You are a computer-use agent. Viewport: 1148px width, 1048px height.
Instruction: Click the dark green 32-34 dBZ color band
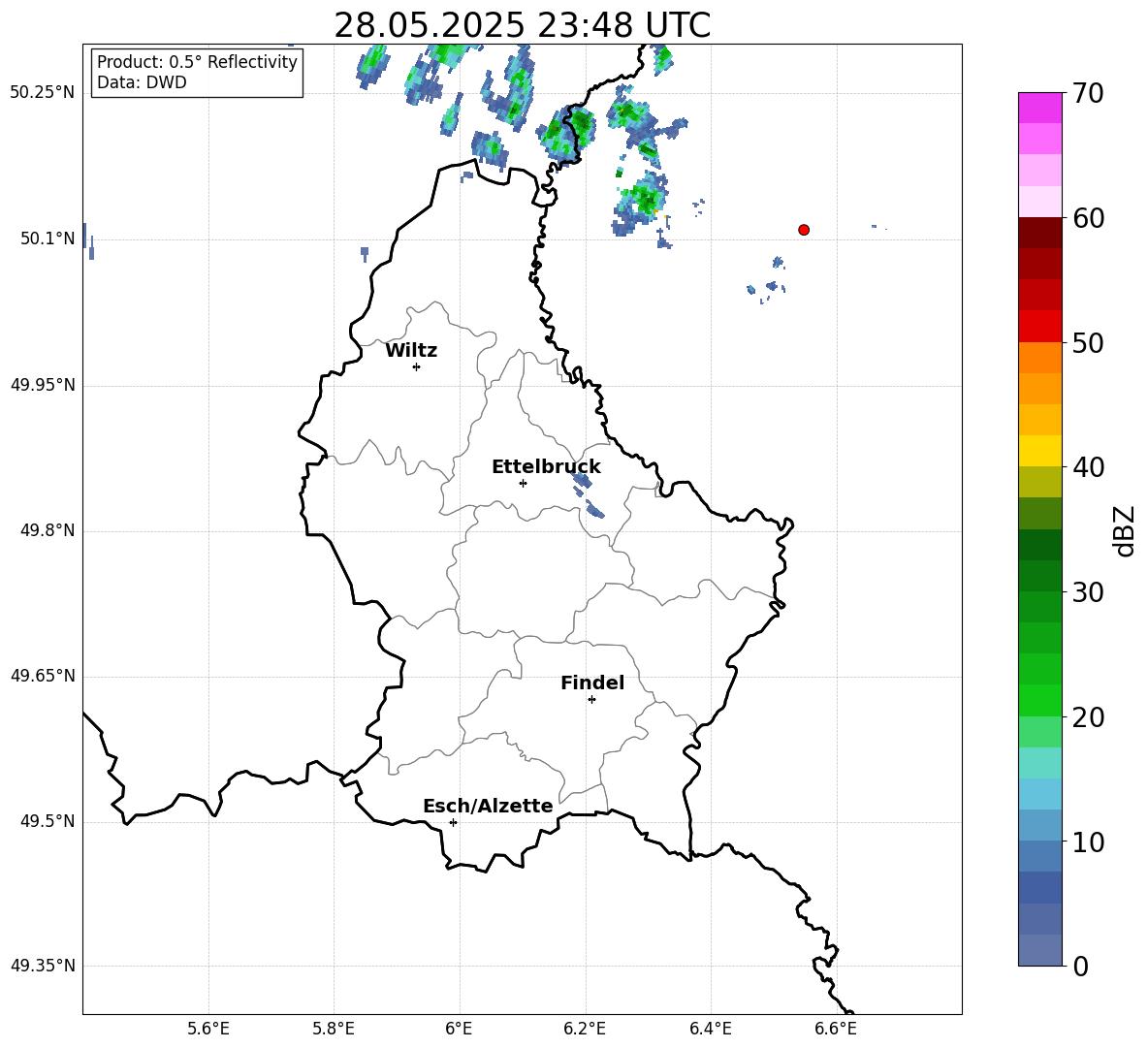coord(1039,545)
